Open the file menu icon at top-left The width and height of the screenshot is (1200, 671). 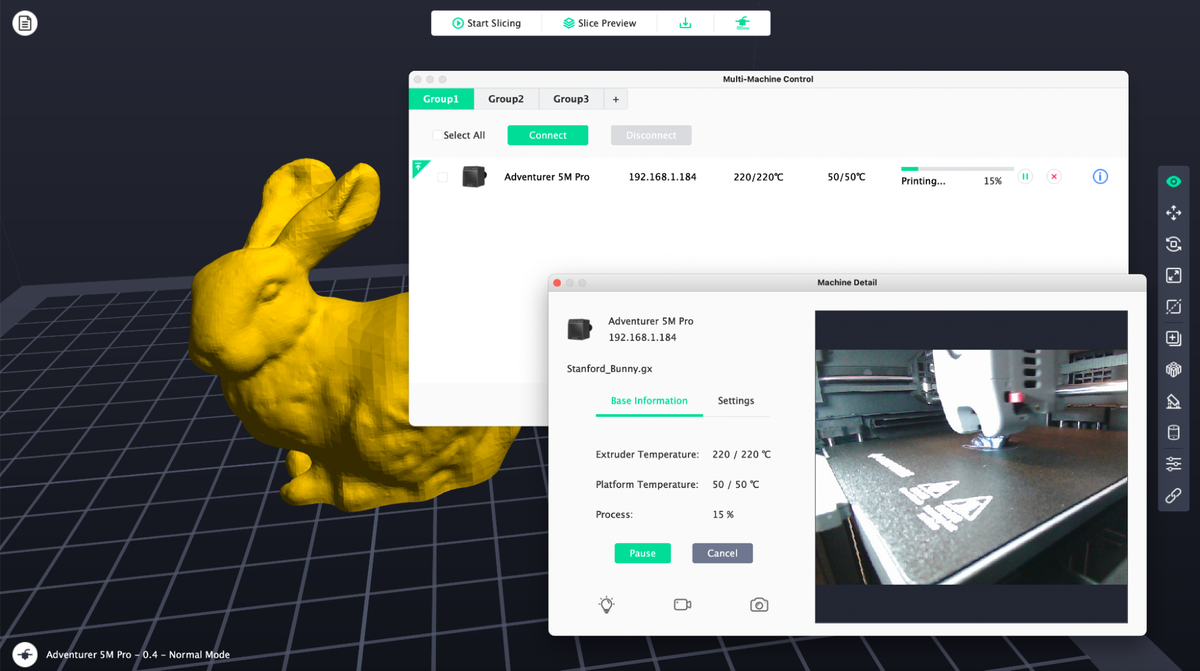pos(24,22)
